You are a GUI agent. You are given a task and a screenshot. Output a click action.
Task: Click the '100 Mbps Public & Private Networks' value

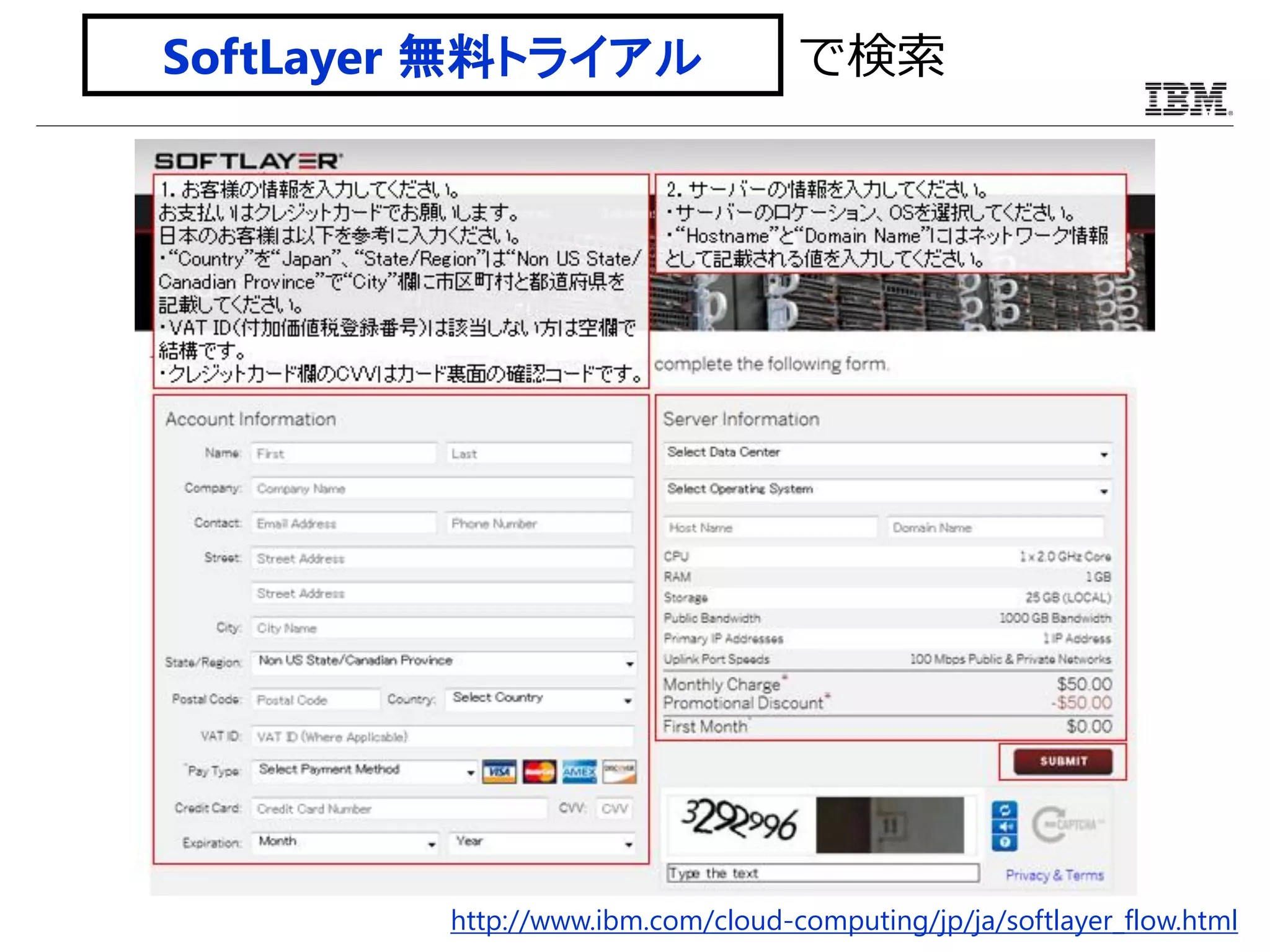1010,659
